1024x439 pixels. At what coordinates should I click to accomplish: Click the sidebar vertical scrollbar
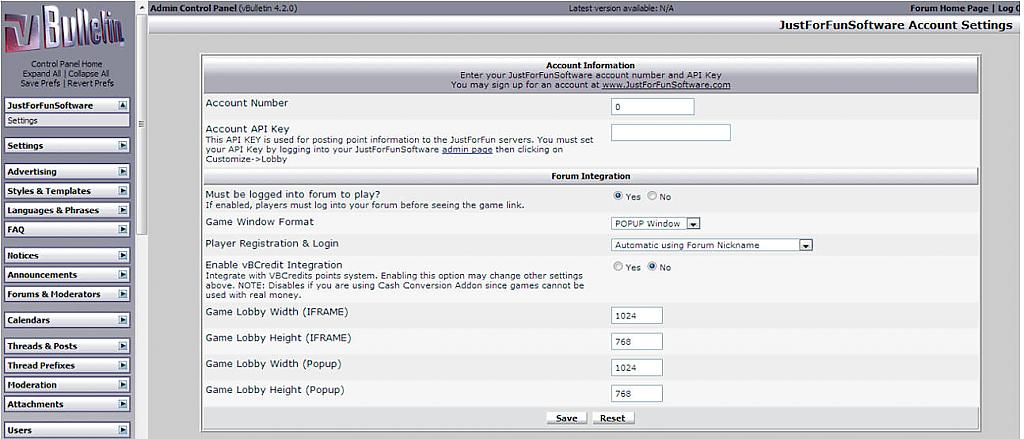click(142, 124)
